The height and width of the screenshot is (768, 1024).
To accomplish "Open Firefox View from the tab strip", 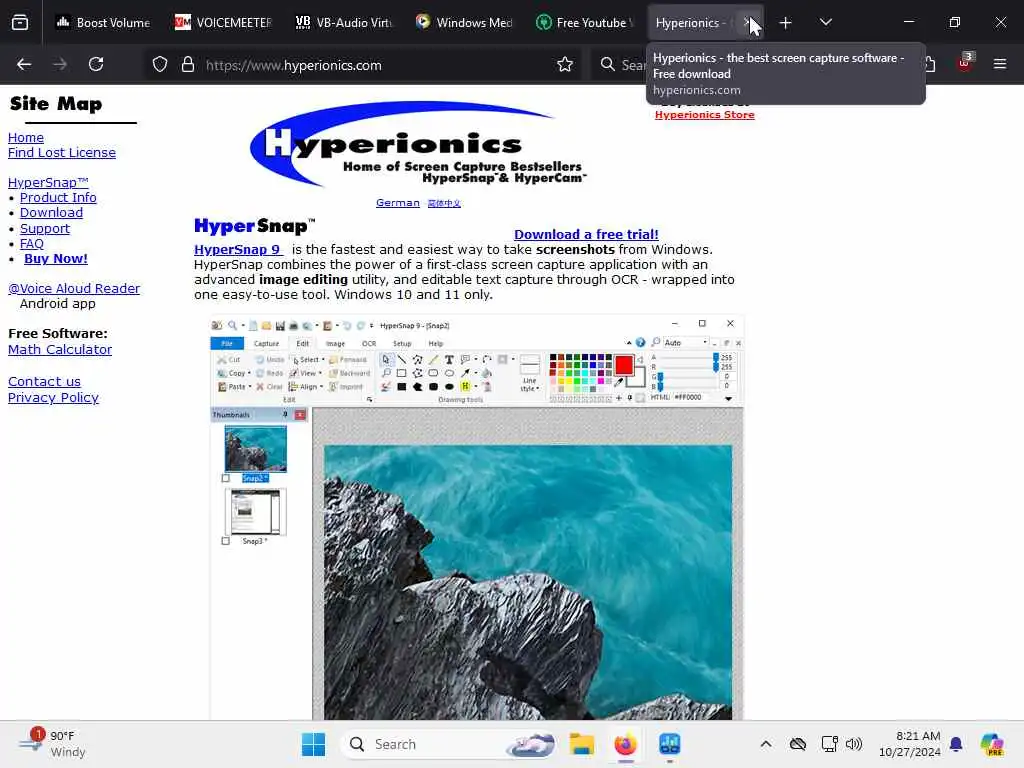I will [x=20, y=23].
